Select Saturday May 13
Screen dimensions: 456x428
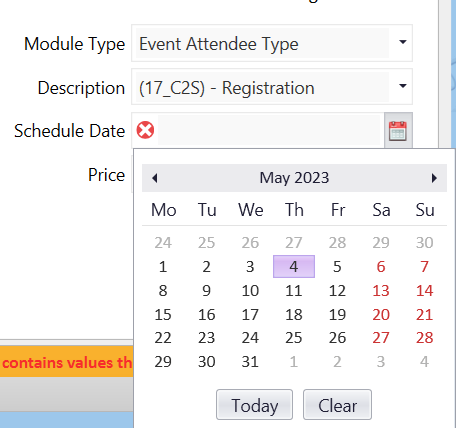click(x=381, y=290)
